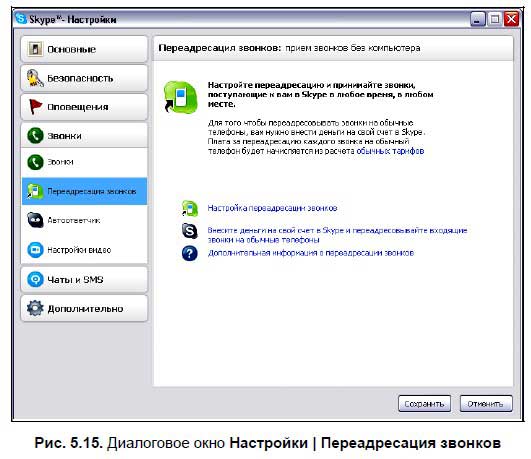This screenshot has width=531, height=459.
Task: Open the обычных тарифов link
Action: coord(390,151)
